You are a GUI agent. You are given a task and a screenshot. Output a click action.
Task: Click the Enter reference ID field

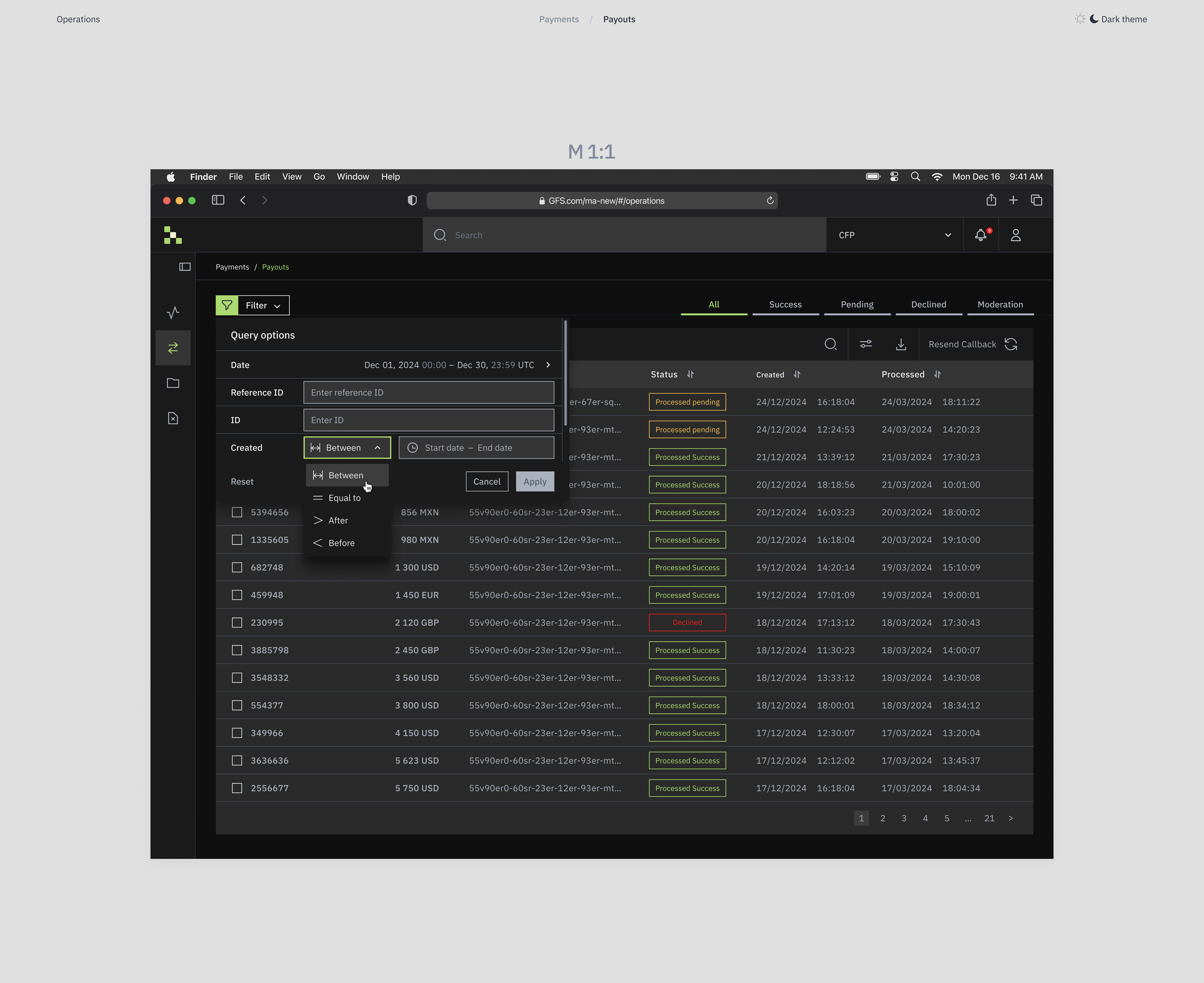pos(429,392)
